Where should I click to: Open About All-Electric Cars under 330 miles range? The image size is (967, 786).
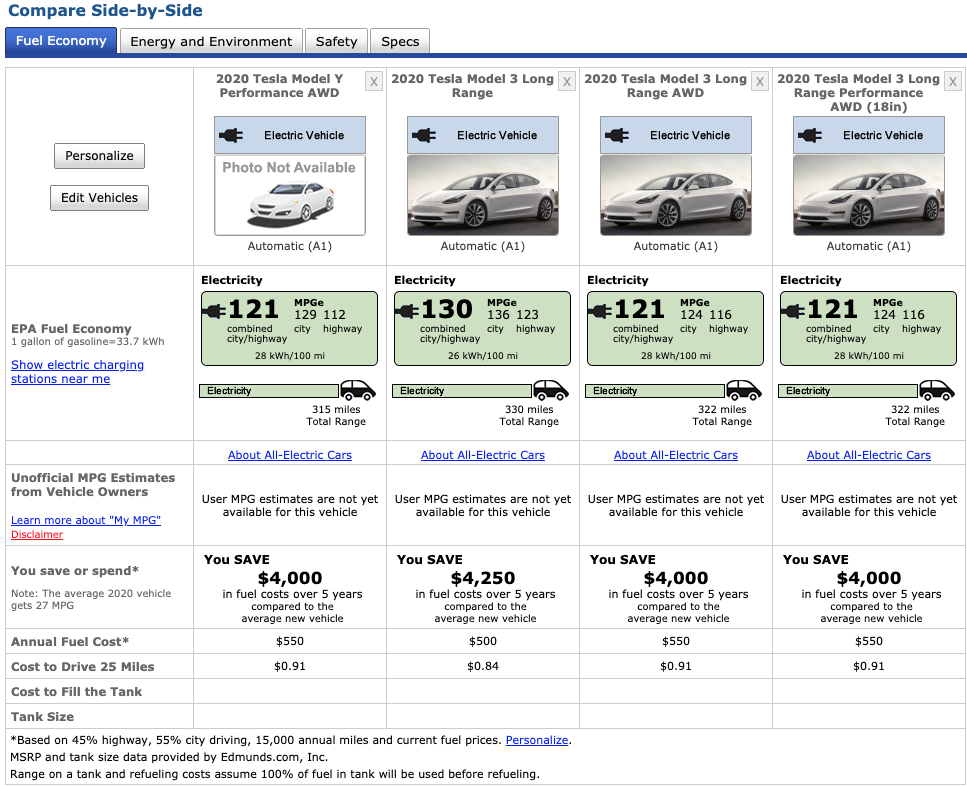click(483, 455)
